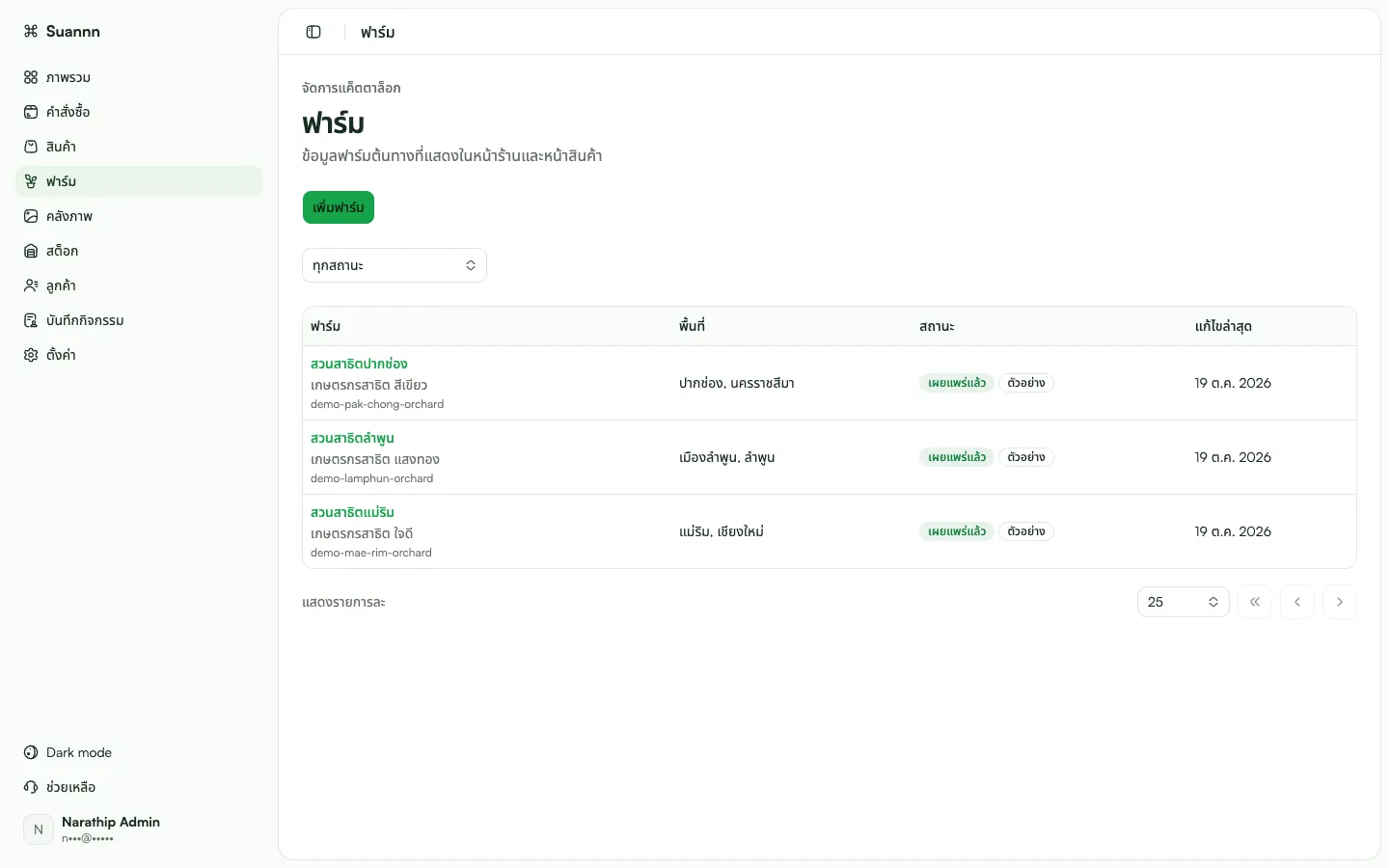Click the slug demo-mae-rim-orchard

[371, 553]
